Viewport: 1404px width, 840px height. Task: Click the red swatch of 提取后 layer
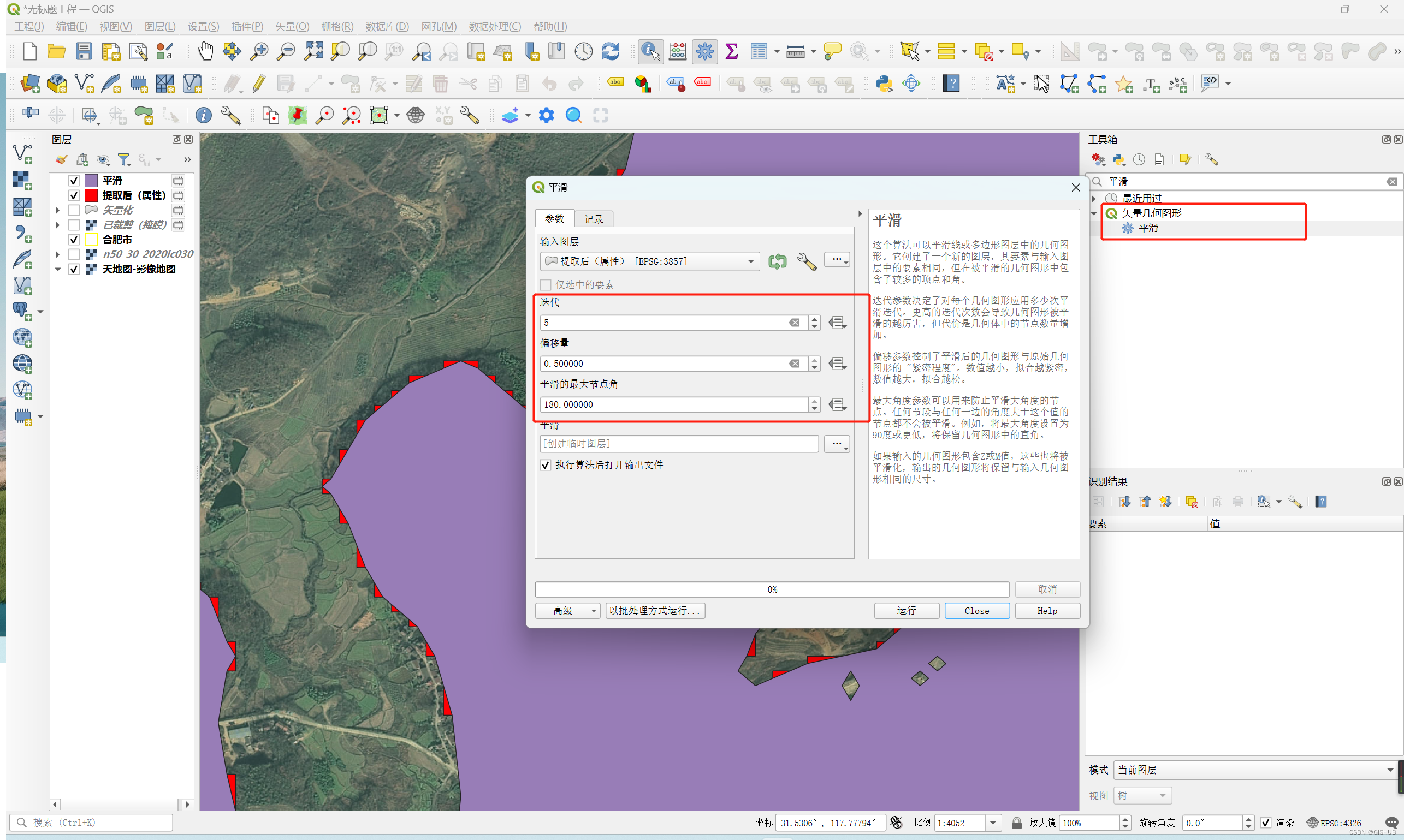(x=91, y=195)
